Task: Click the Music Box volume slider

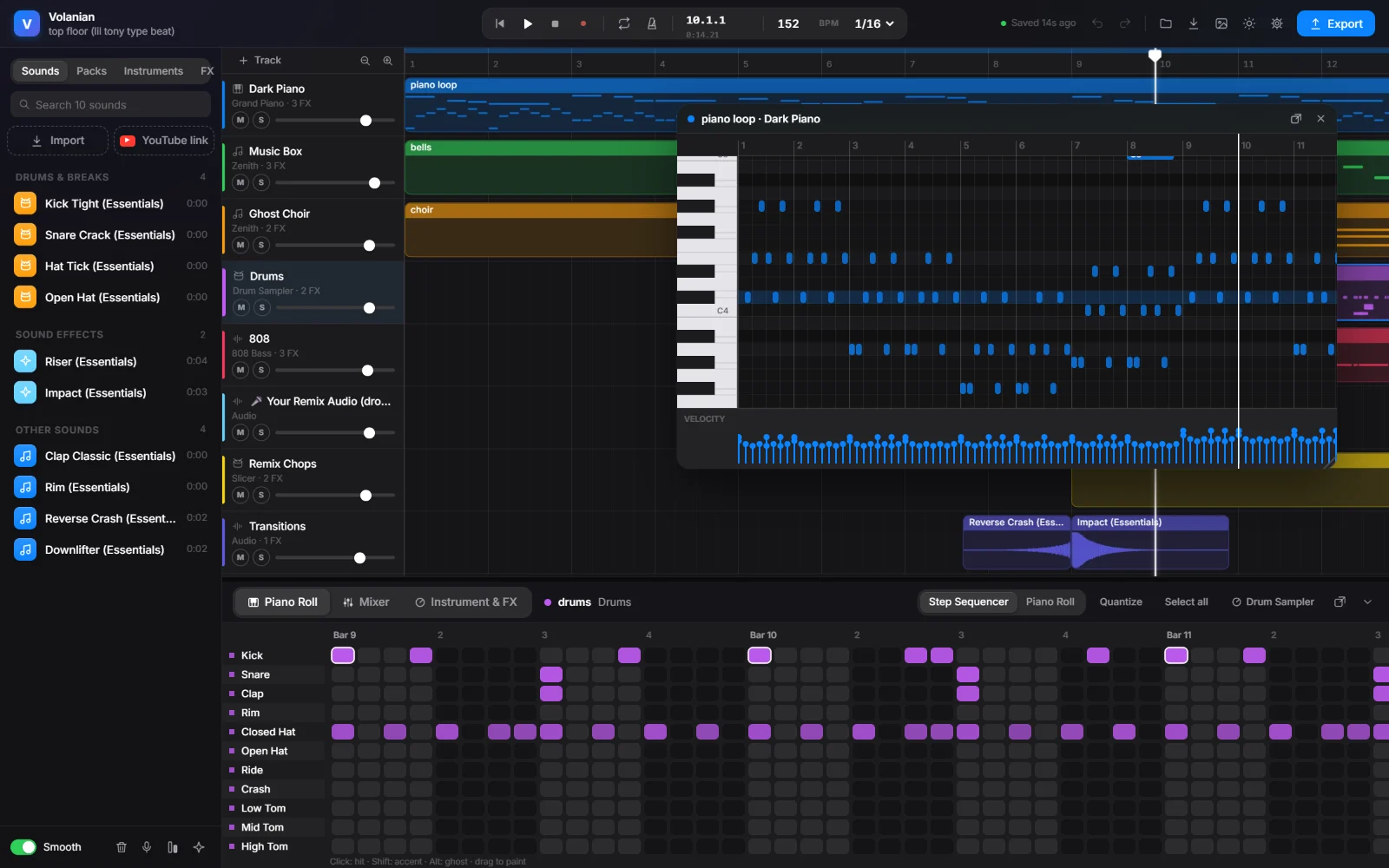Action: (335, 183)
